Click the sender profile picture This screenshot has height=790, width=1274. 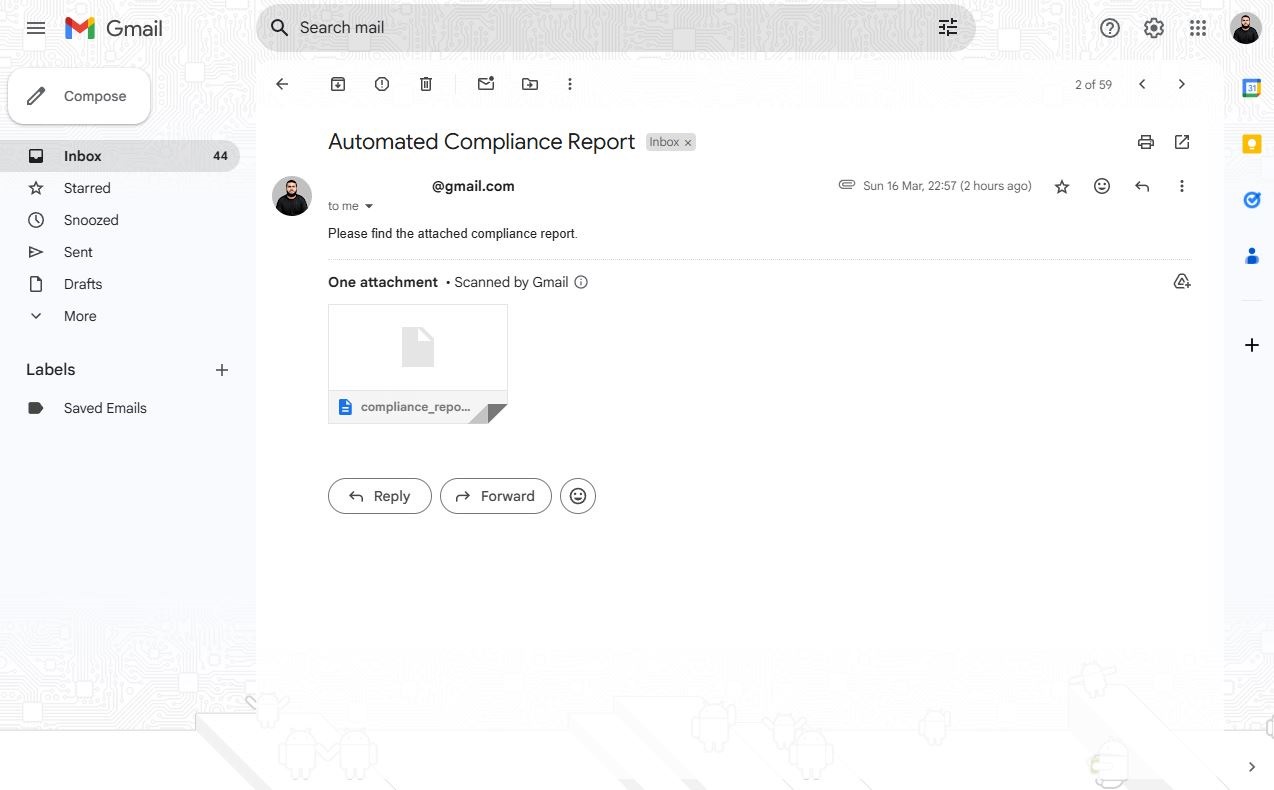(292, 196)
